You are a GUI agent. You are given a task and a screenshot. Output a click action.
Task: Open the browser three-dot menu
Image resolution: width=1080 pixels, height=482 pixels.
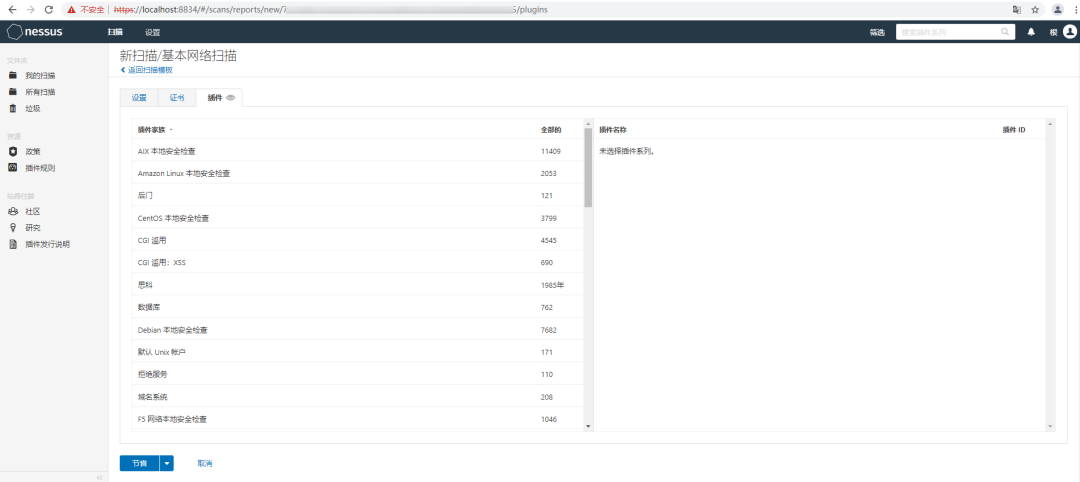[1074, 10]
